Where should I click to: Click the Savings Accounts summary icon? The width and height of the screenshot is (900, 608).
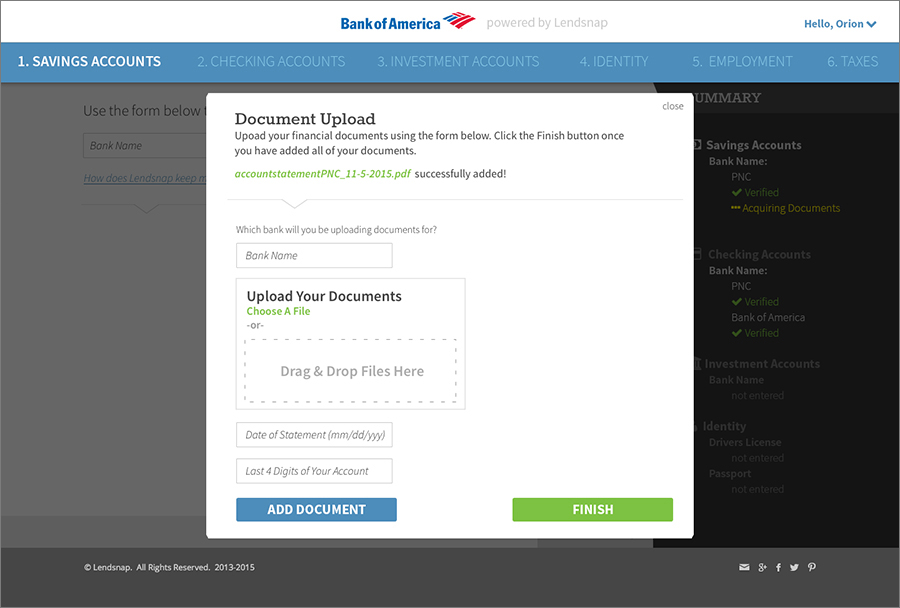coord(698,145)
